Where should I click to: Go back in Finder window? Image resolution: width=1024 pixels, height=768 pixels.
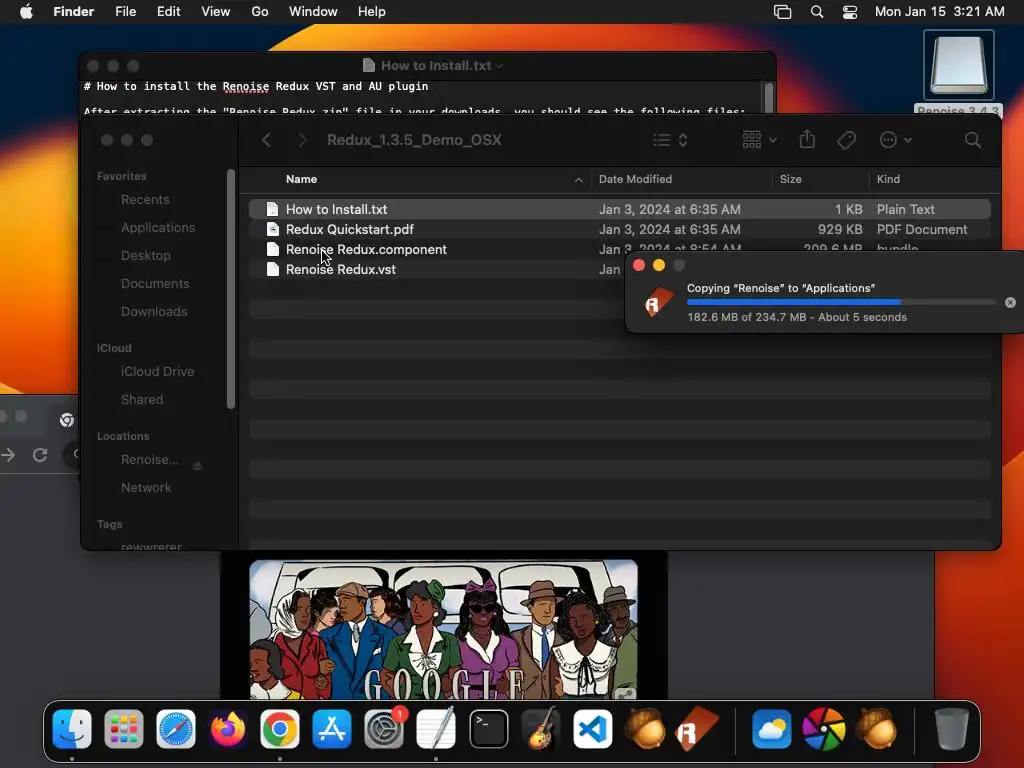pos(266,140)
